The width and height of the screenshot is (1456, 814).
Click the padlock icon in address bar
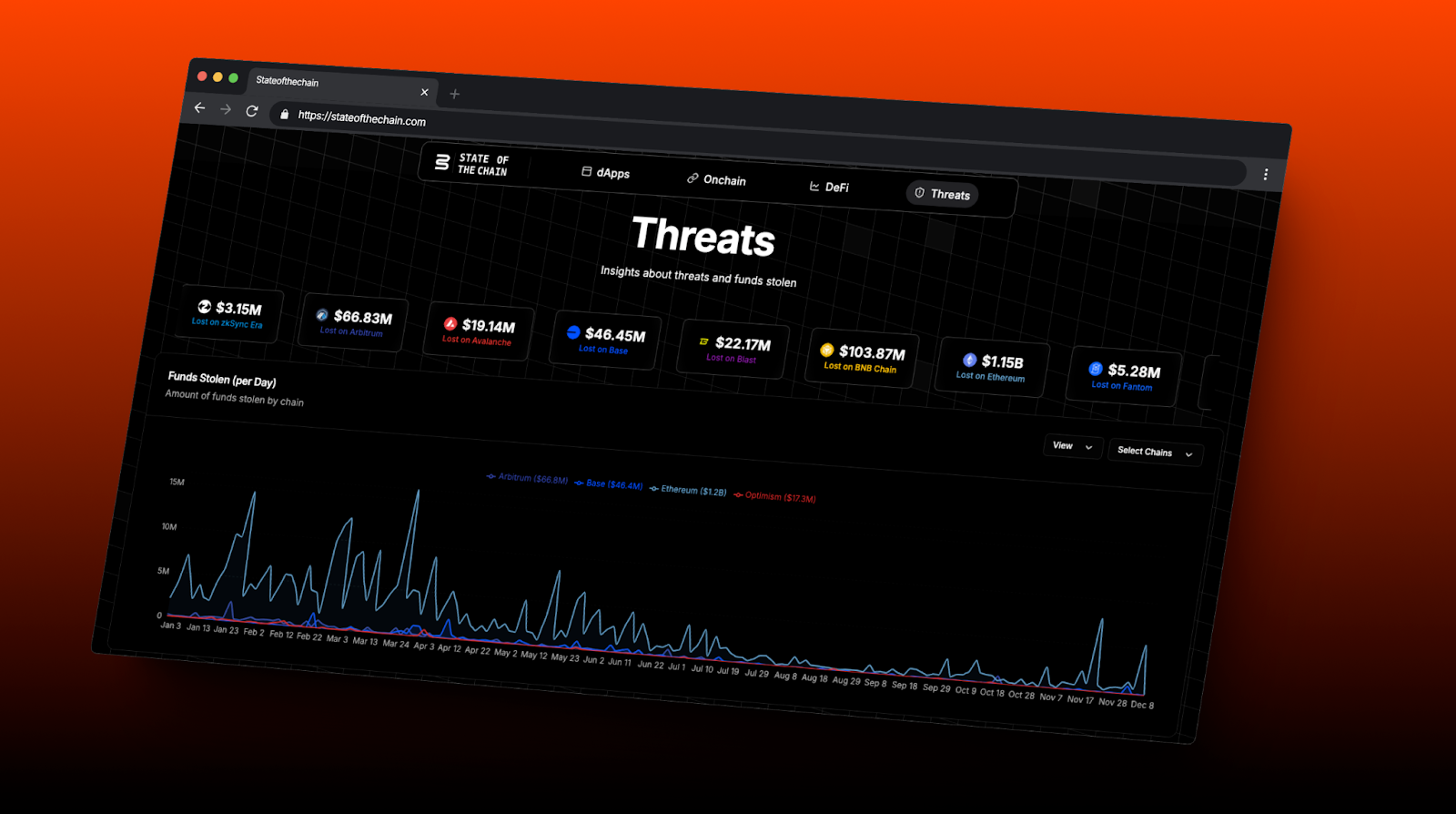click(285, 114)
